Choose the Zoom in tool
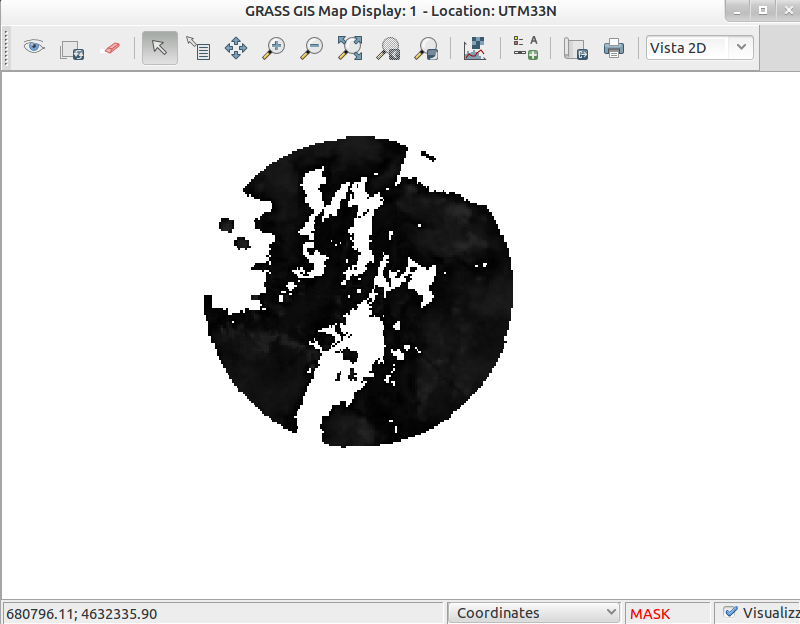This screenshot has height=624, width=800. [x=273, y=48]
